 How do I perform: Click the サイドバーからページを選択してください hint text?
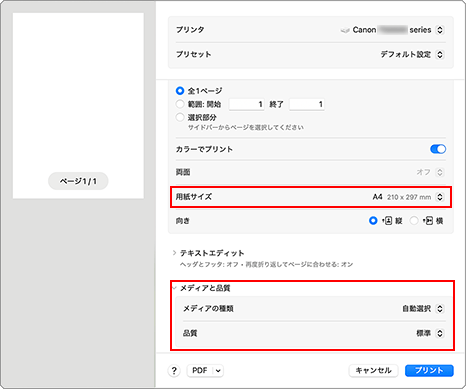[x=246, y=127]
